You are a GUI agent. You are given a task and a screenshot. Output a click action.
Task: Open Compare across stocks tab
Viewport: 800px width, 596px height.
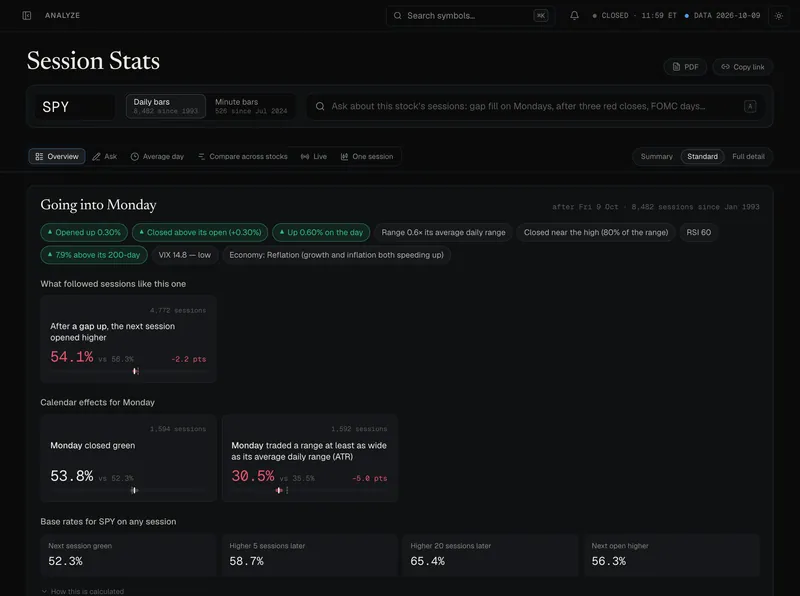(242, 157)
